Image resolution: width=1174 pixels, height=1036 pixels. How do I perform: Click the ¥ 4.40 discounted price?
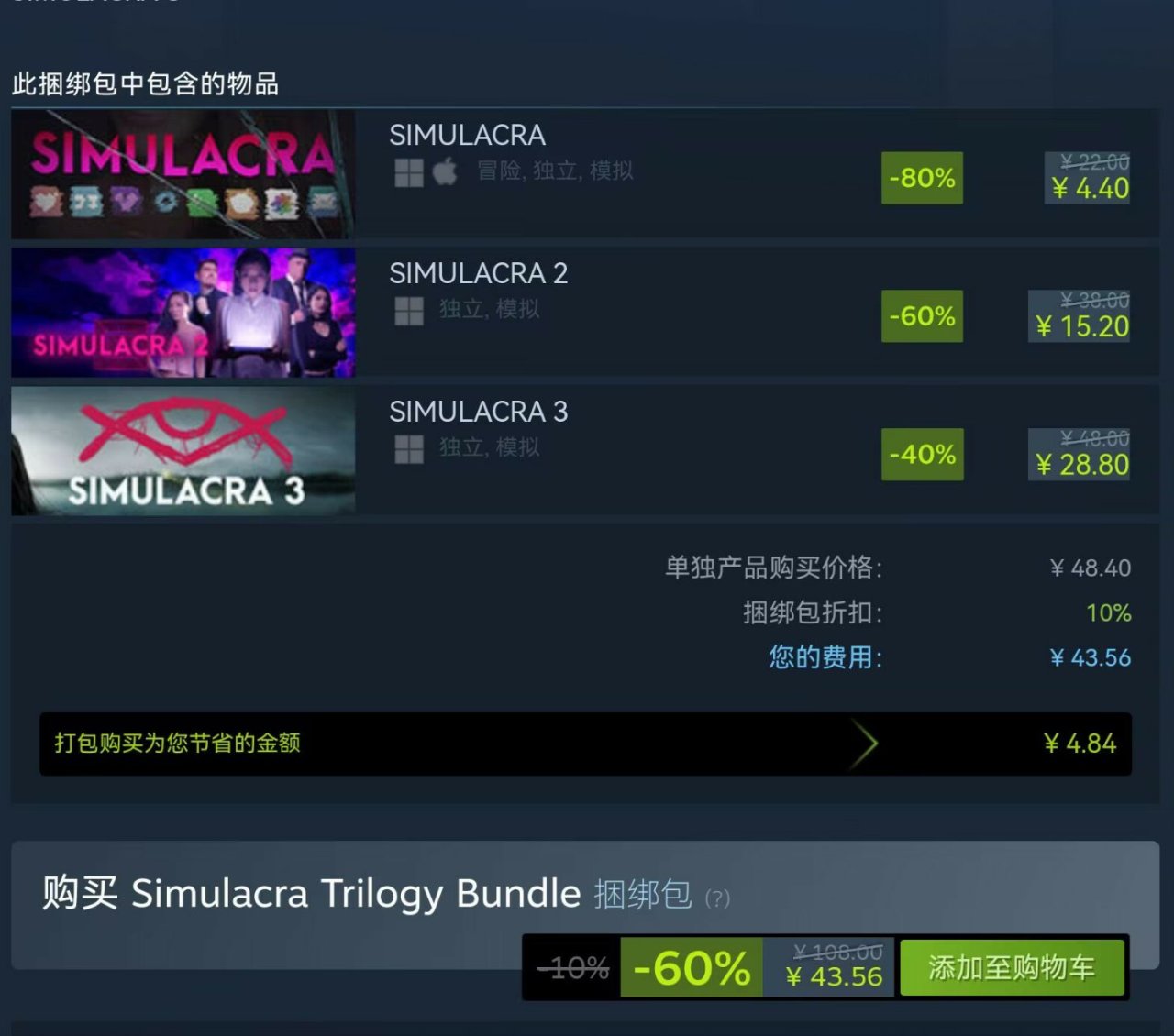pos(1090,189)
